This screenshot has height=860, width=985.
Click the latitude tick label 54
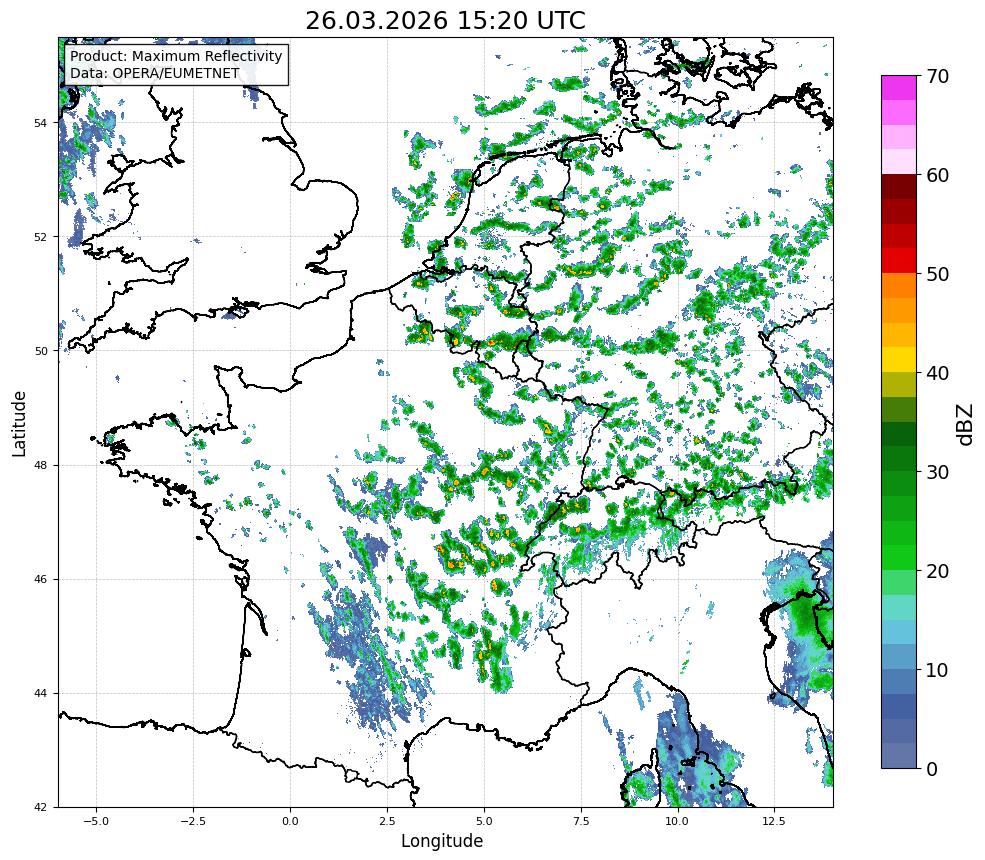coord(40,122)
